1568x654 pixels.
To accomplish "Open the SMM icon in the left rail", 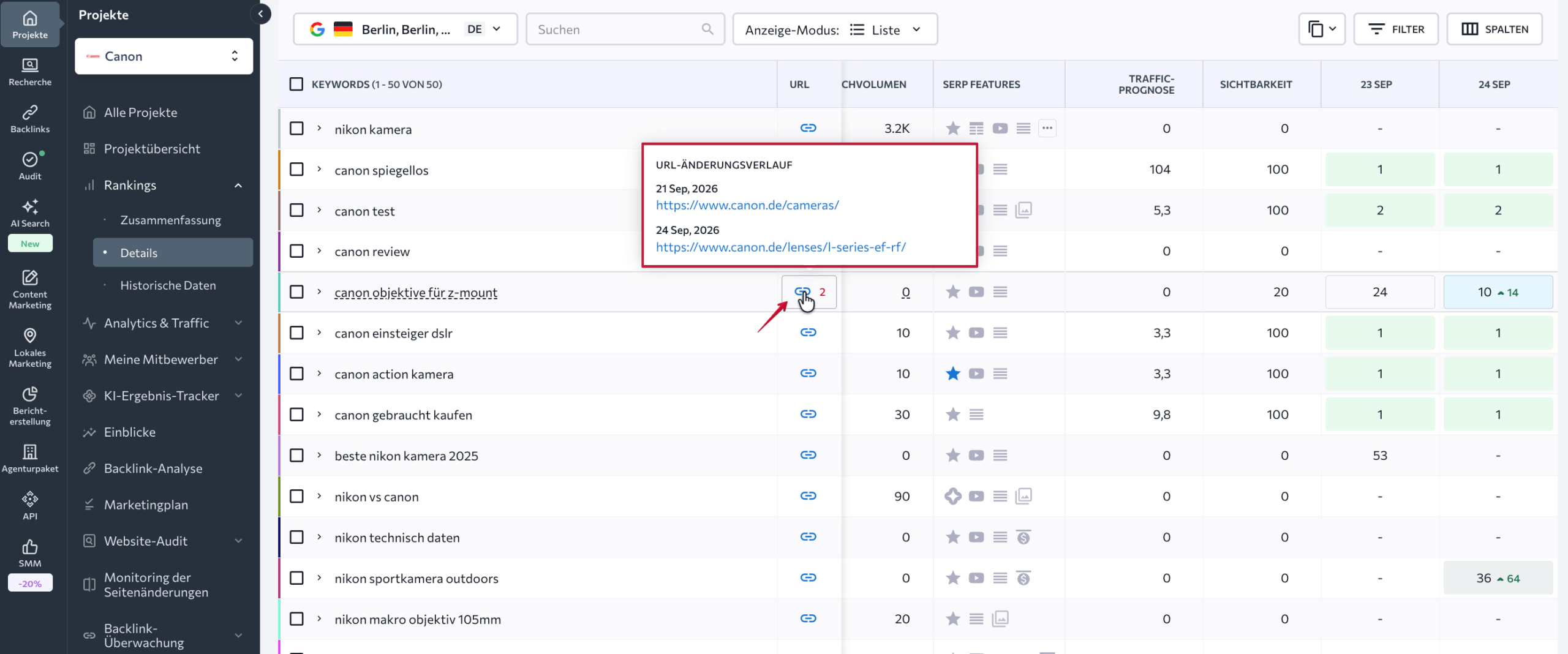I will [30, 553].
